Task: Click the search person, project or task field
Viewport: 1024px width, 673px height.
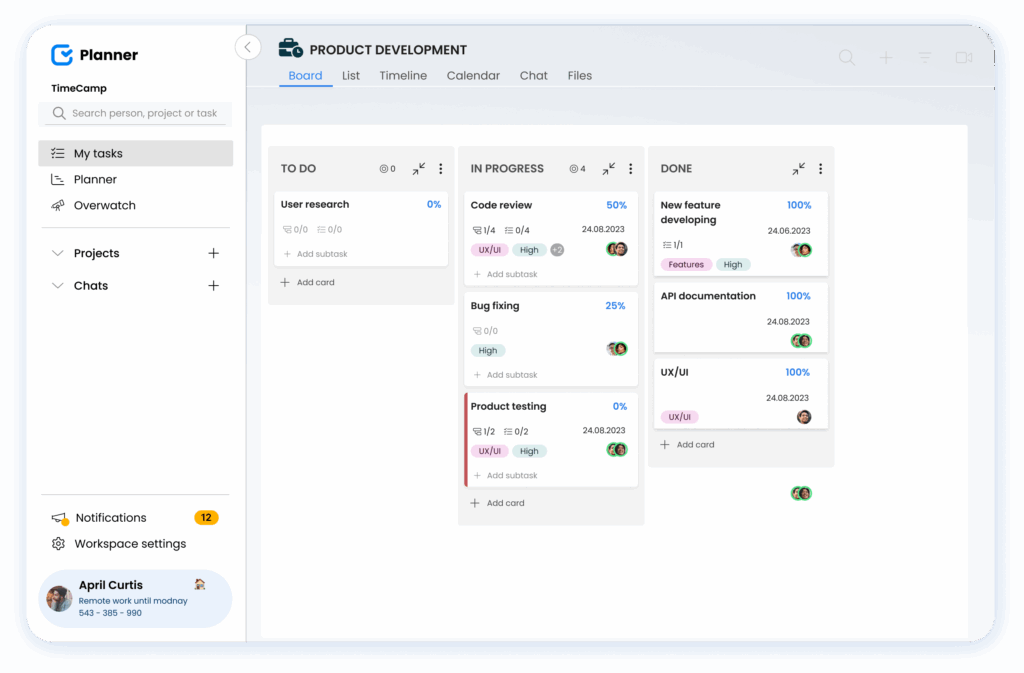Action: tap(135, 113)
